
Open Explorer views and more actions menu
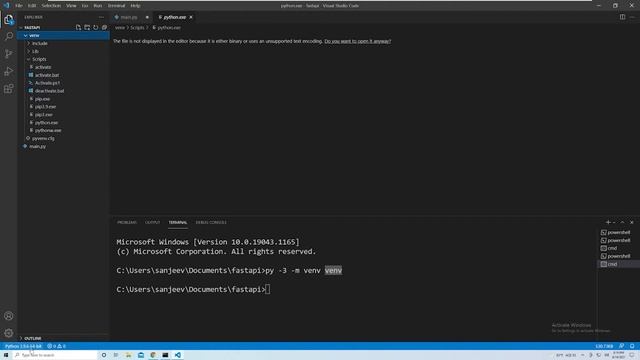point(101,17)
